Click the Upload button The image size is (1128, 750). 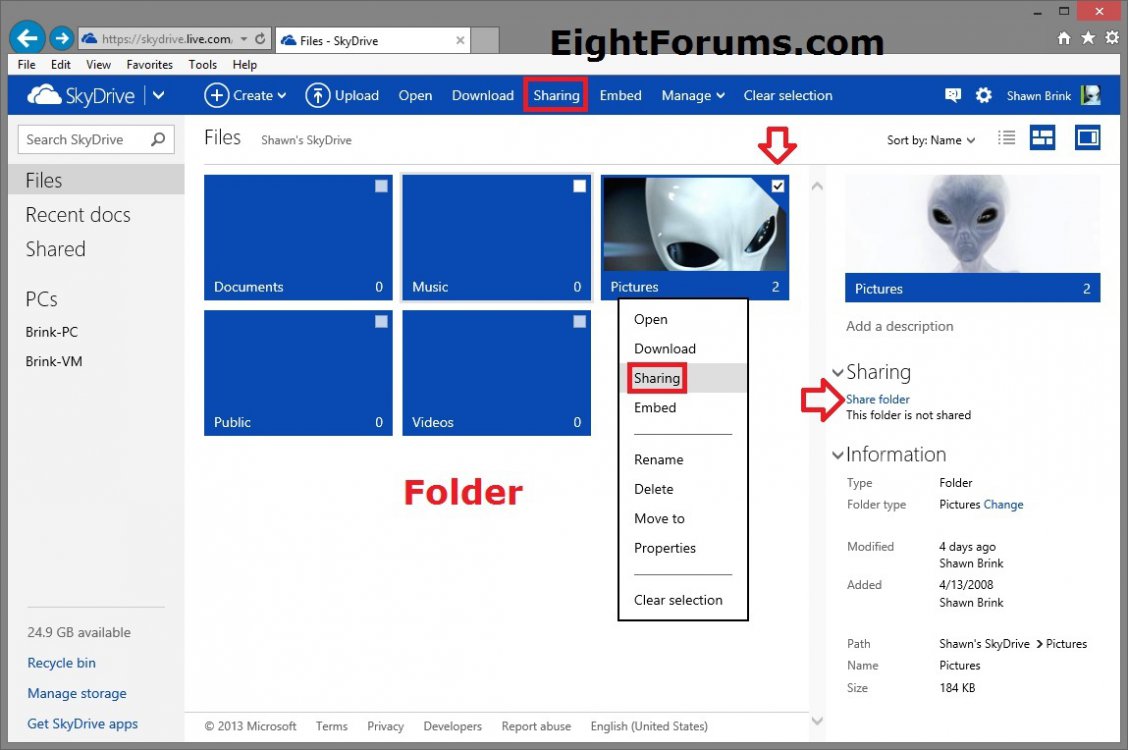coord(342,95)
